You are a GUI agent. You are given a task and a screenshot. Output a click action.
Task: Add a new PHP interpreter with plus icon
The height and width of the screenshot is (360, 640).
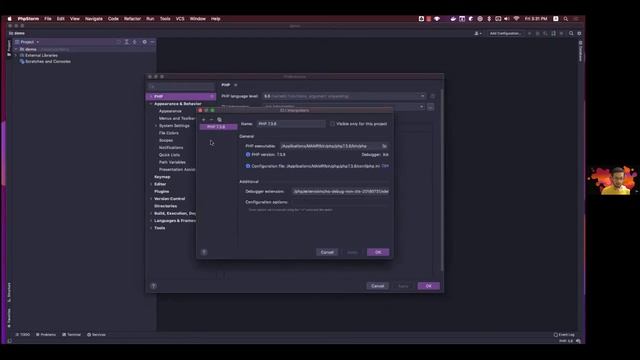pos(204,120)
